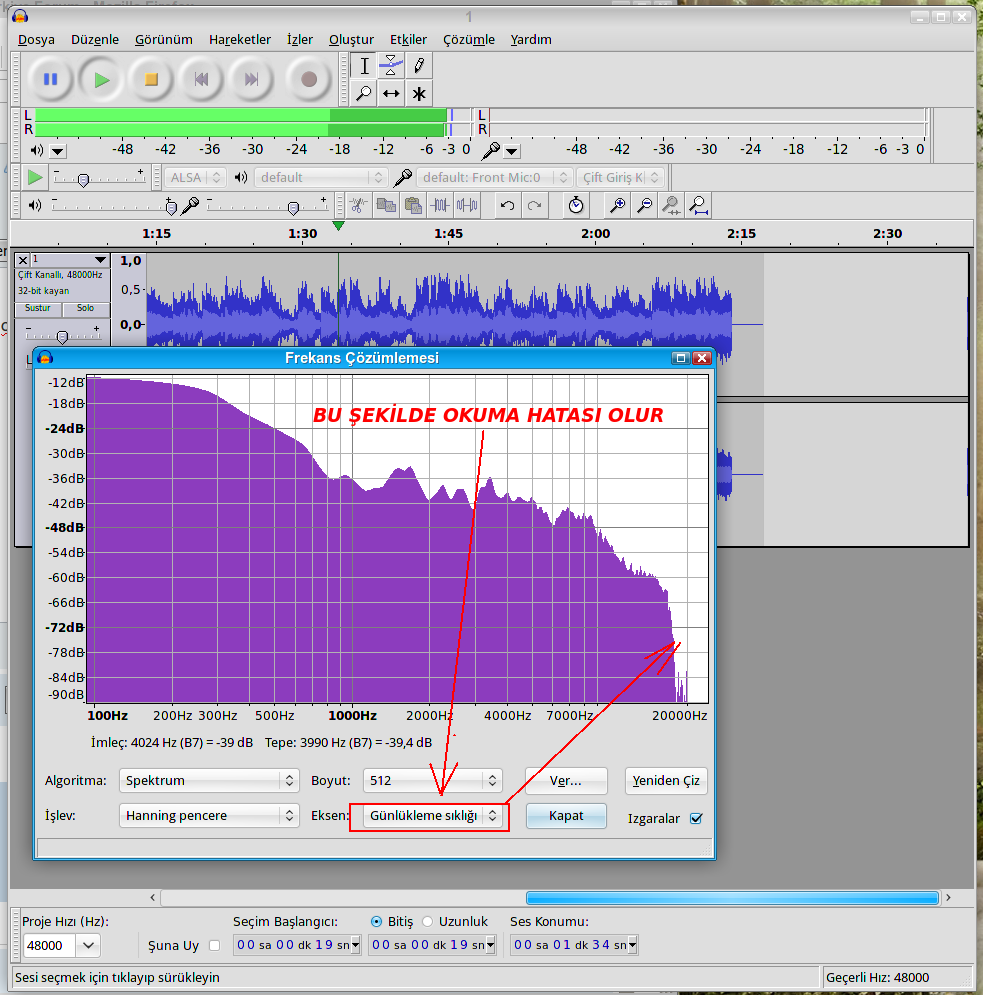Image resolution: width=983 pixels, height=995 pixels.
Task: Select the Draw pencil tool
Action: click(x=419, y=66)
